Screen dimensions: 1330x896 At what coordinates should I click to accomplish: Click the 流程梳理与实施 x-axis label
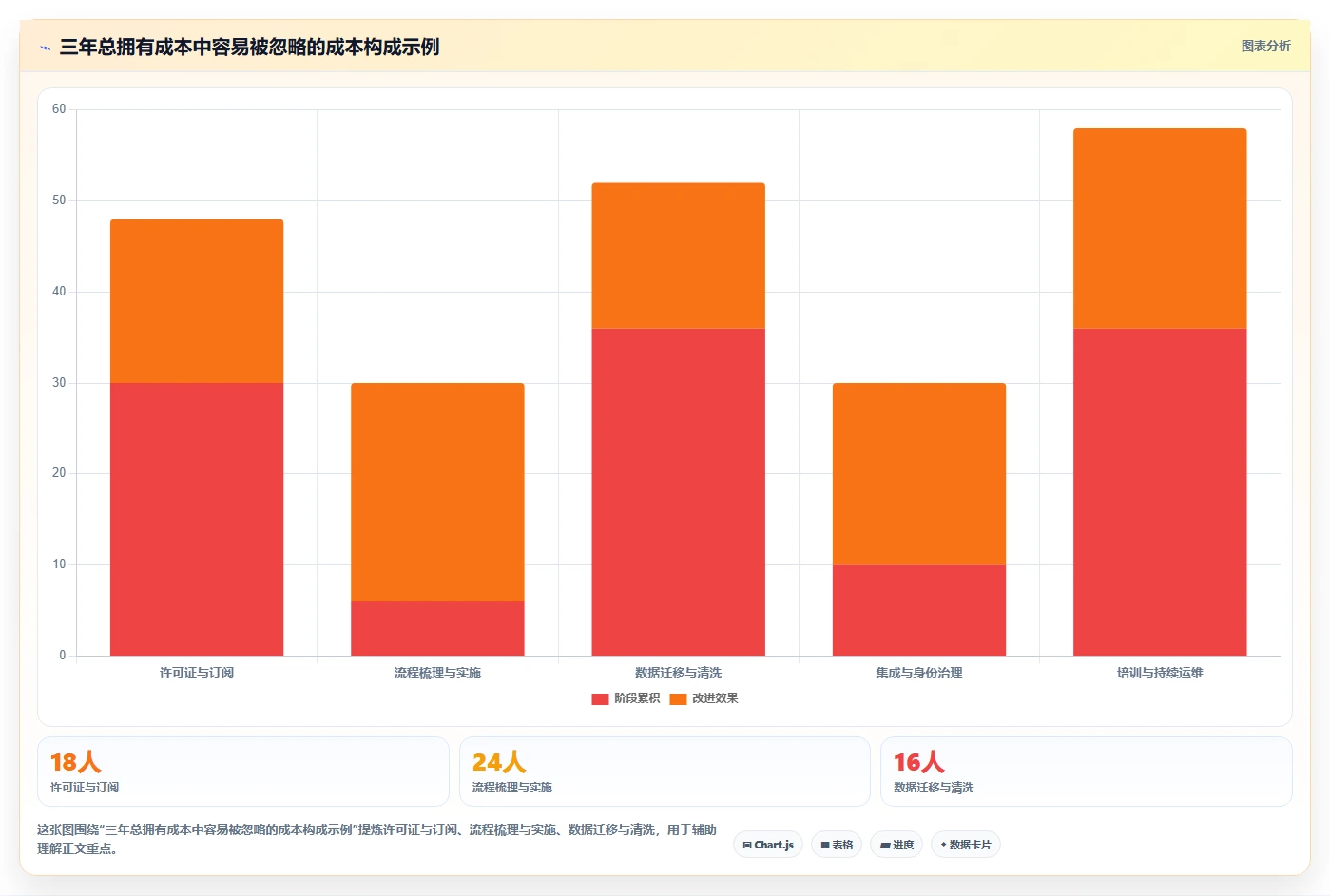[437, 673]
